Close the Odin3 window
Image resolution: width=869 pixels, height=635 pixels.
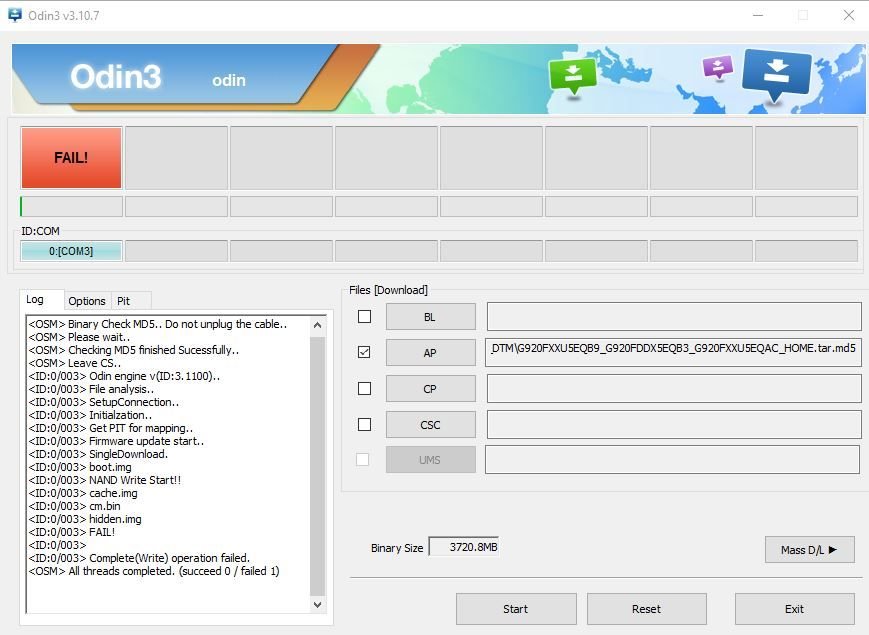pyautogui.click(x=848, y=16)
